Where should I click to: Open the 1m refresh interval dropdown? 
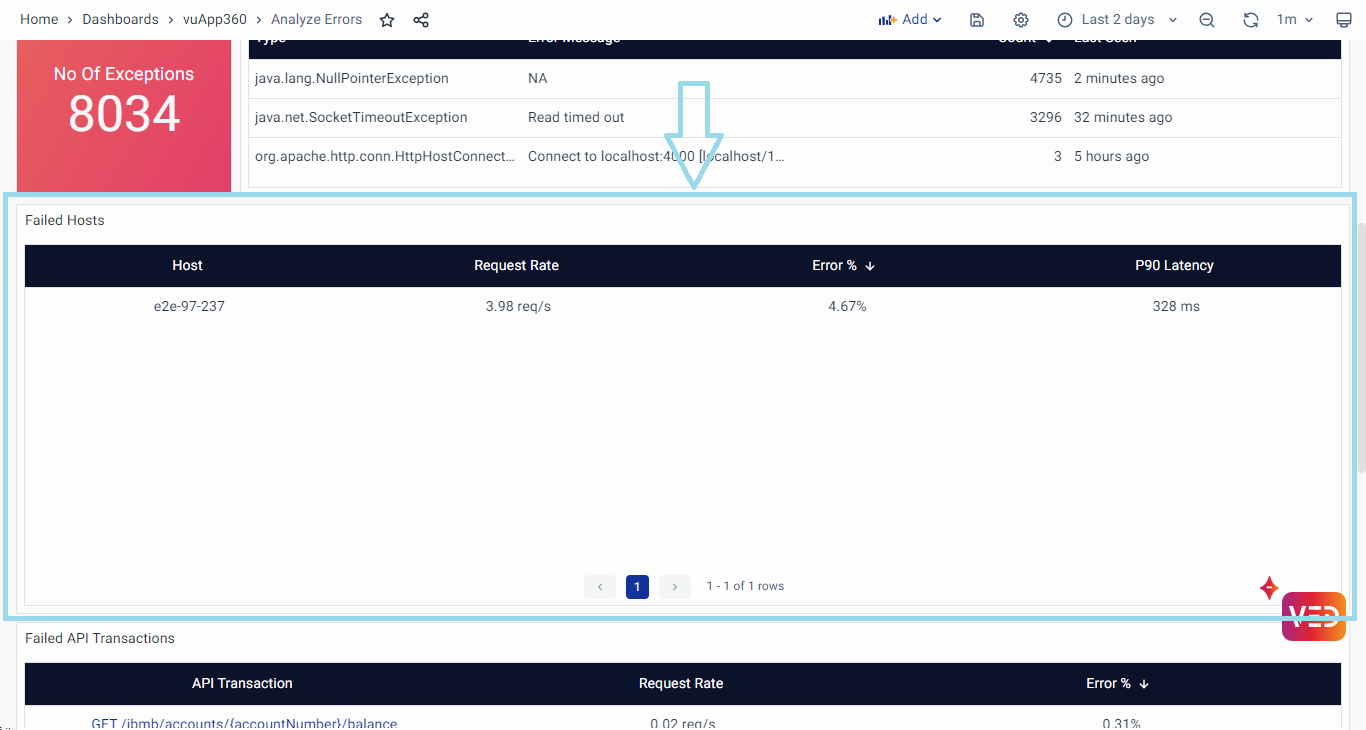(x=1294, y=20)
